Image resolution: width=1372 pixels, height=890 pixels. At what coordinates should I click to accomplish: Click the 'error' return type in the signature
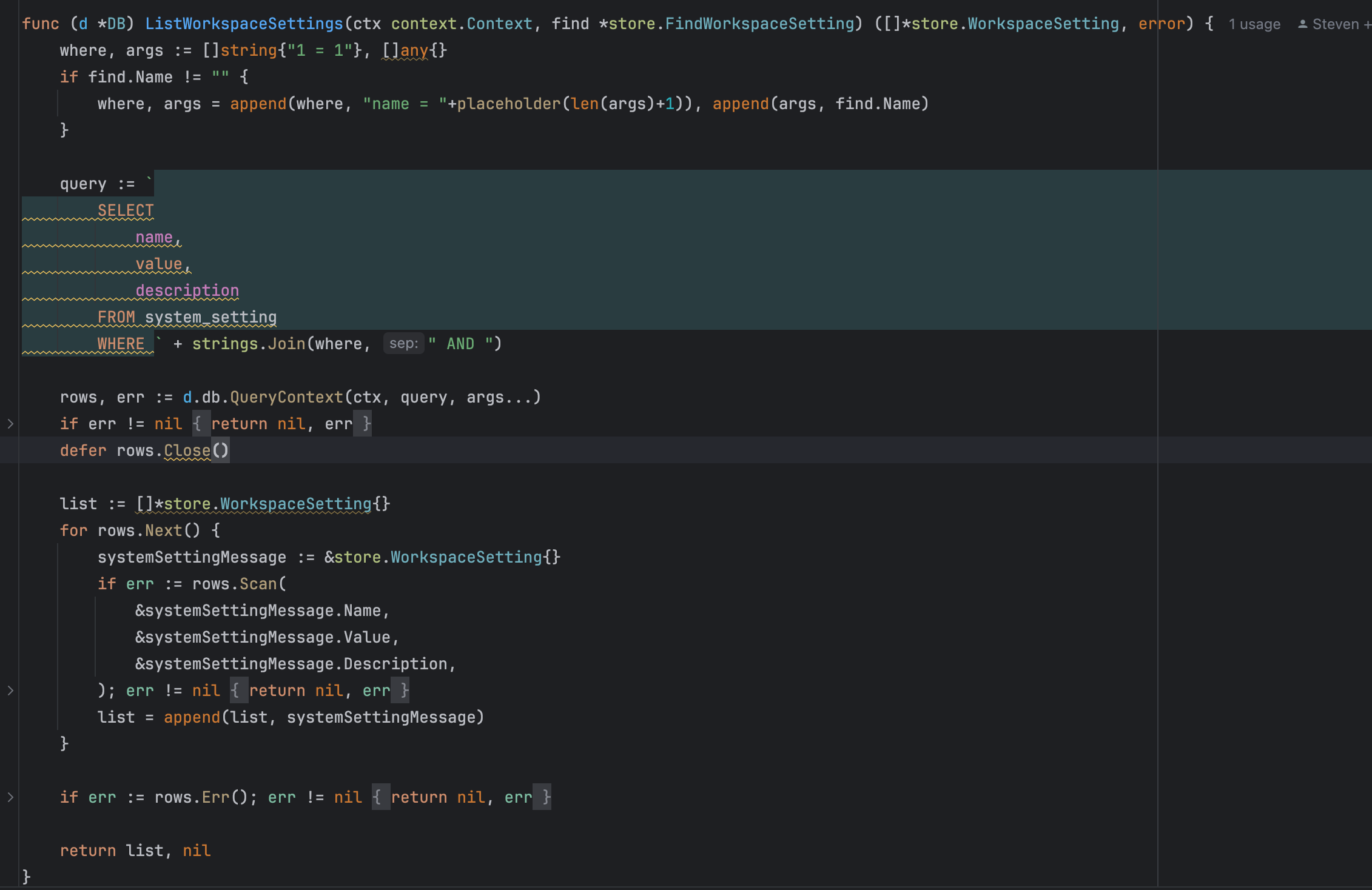(1162, 24)
